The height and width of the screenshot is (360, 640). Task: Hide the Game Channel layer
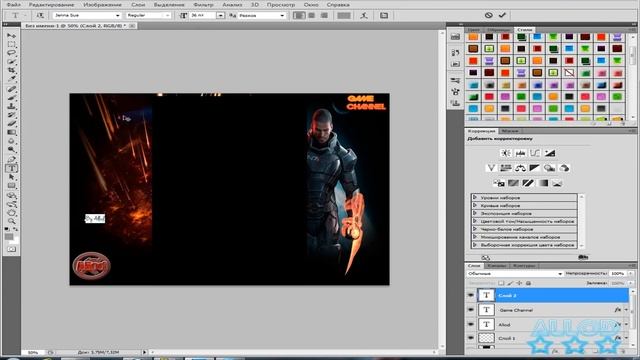471,310
